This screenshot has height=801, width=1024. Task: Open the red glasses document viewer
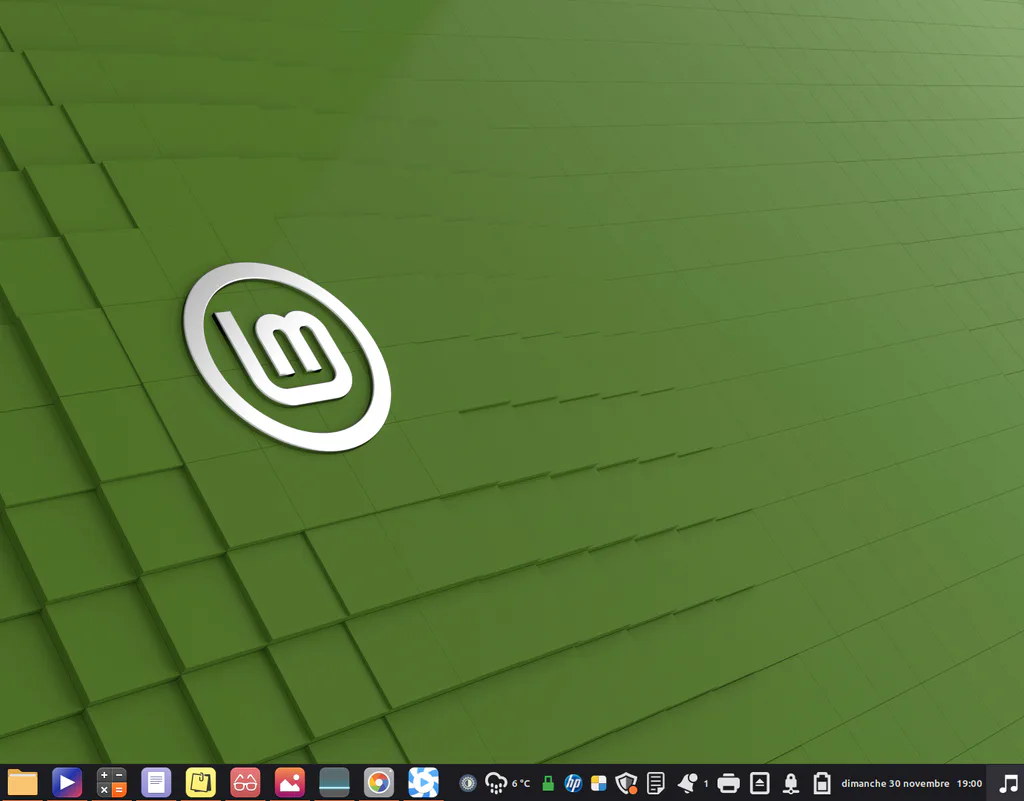pyautogui.click(x=245, y=782)
